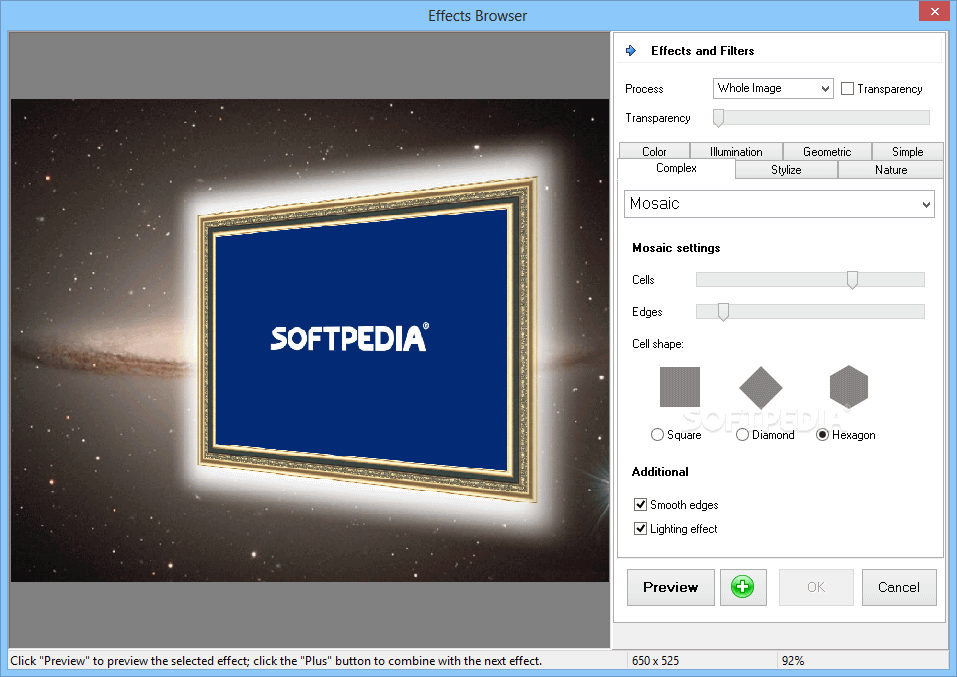Click the greyed-out OK button
The width and height of the screenshot is (957, 677).
pos(816,587)
